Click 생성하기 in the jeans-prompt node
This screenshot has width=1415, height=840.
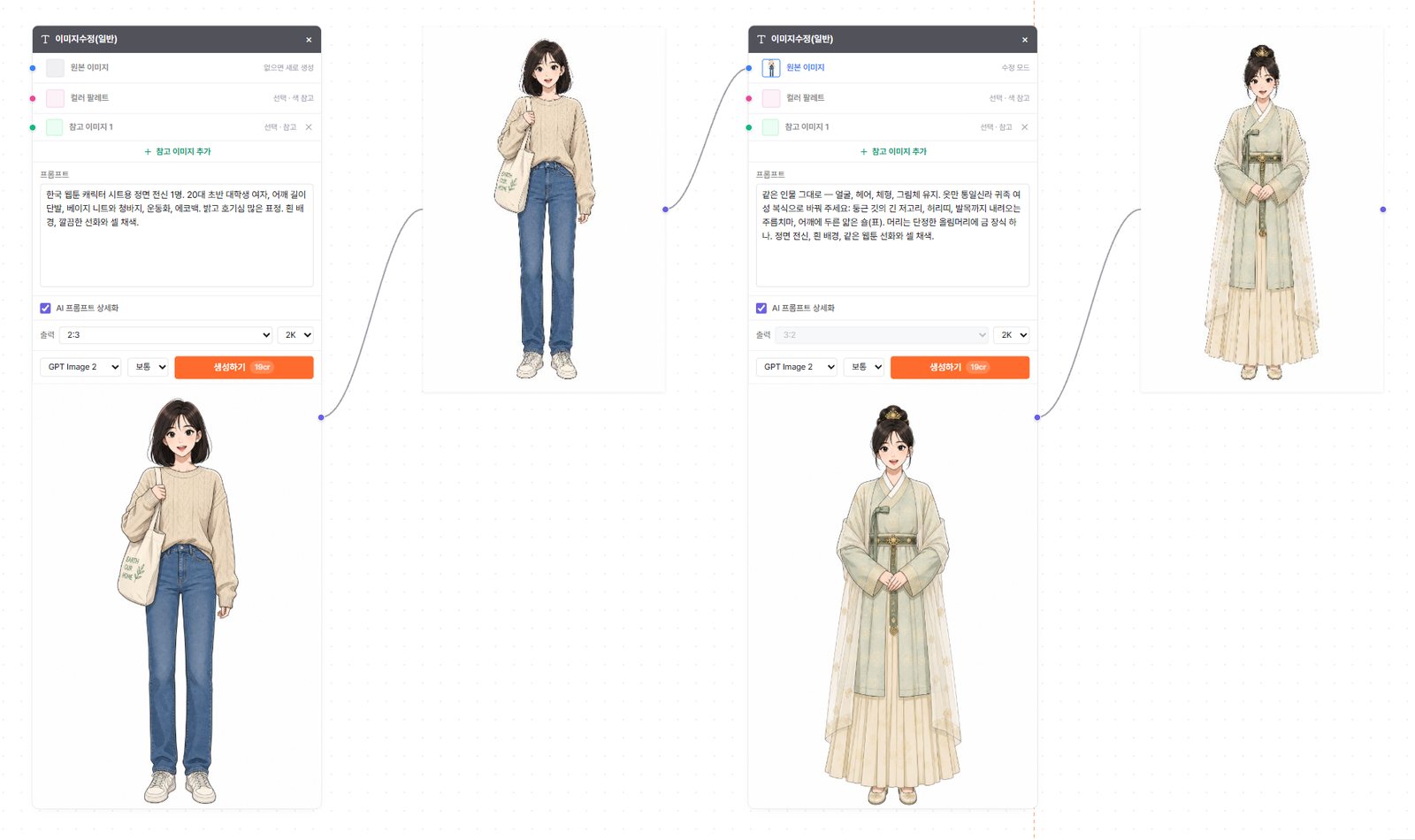pos(244,367)
